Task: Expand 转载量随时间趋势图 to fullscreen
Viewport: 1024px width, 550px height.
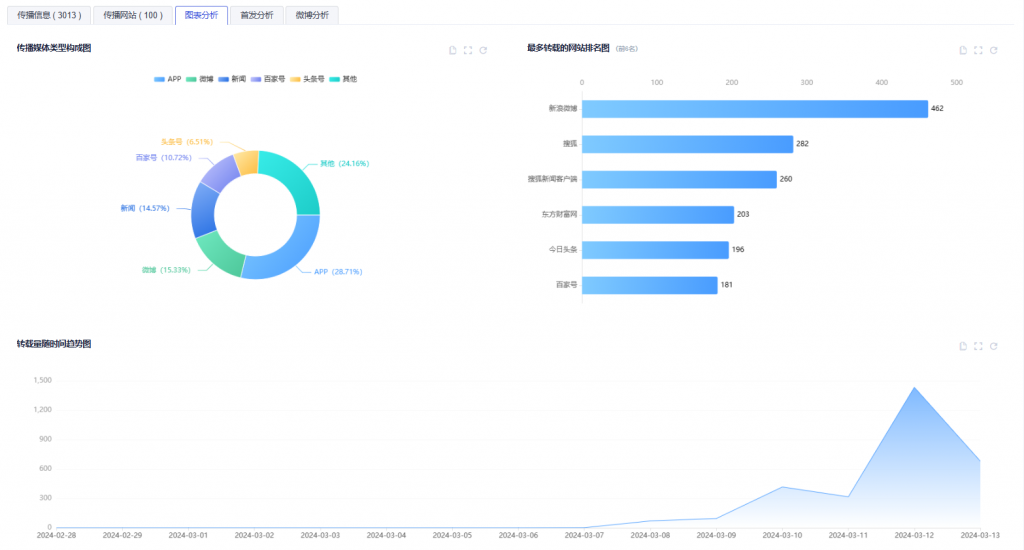Action: [x=978, y=346]
